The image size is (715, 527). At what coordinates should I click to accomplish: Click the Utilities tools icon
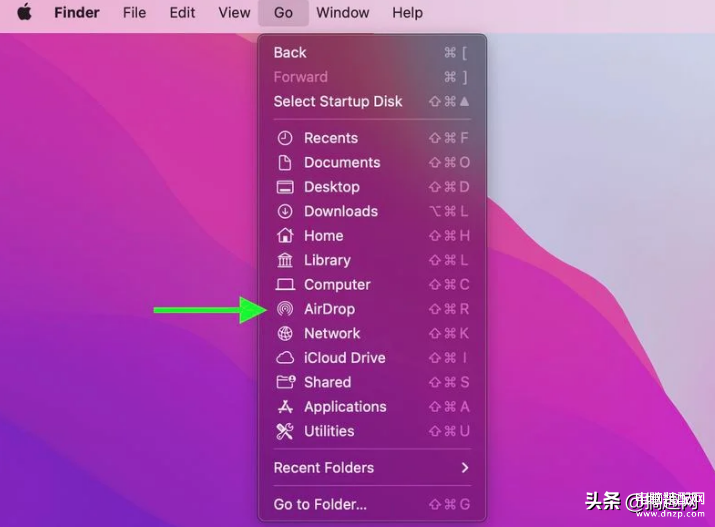(285, 431)
